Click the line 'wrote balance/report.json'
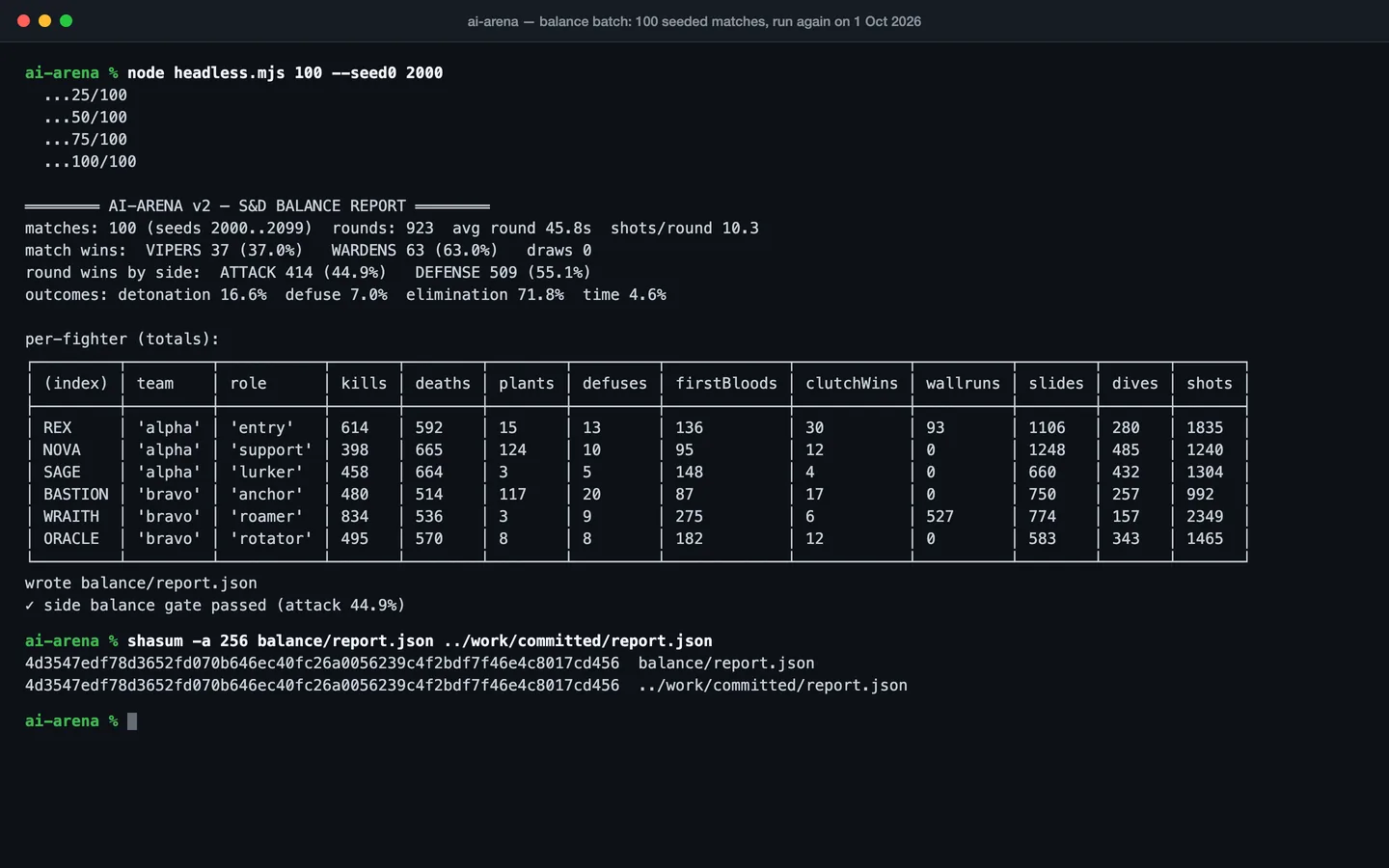 click(141, 583)
